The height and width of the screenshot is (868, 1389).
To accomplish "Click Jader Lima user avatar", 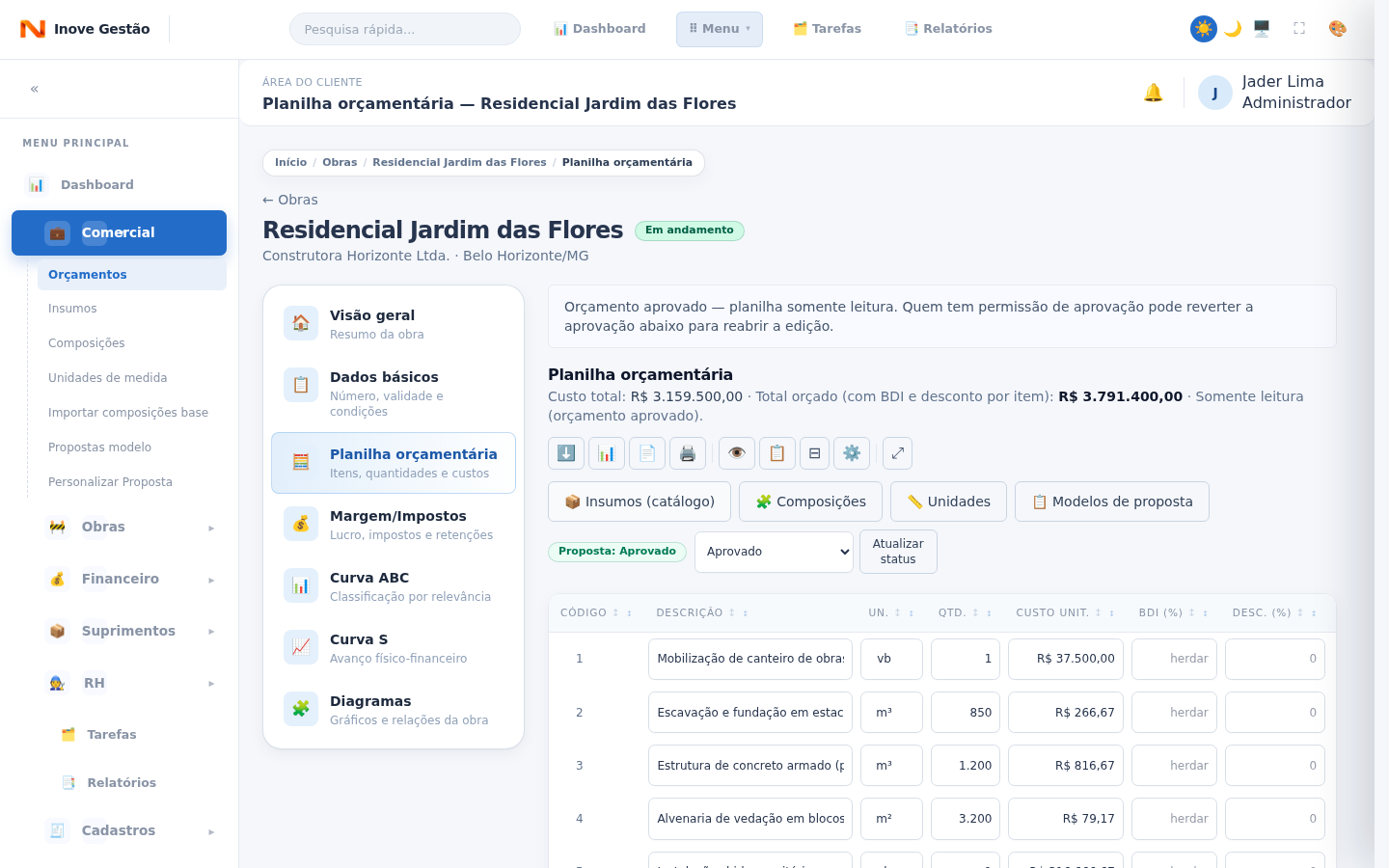I will 1215,93.
